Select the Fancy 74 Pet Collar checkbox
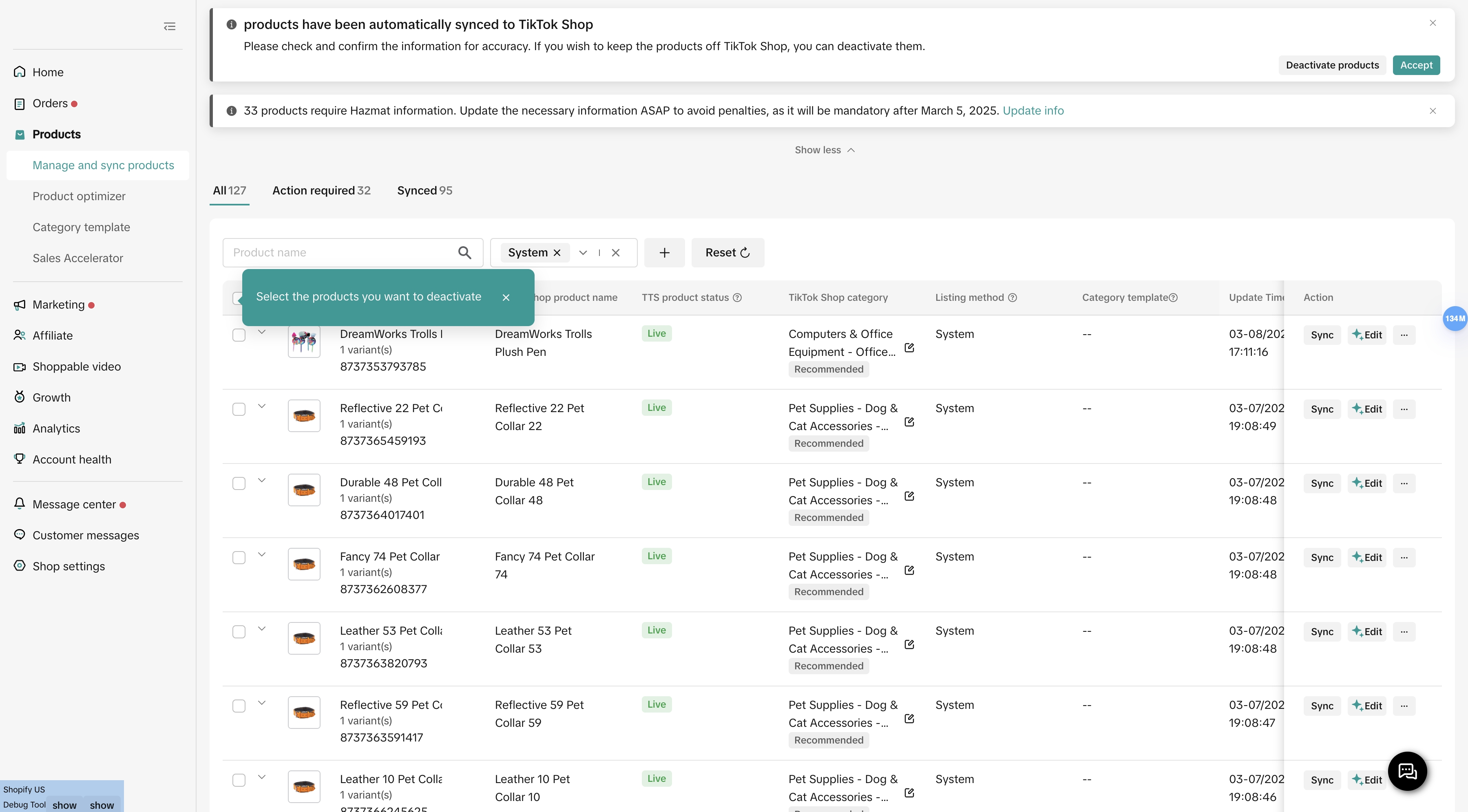The height and width of the screenshot is (812, 1468). [239, 557]
